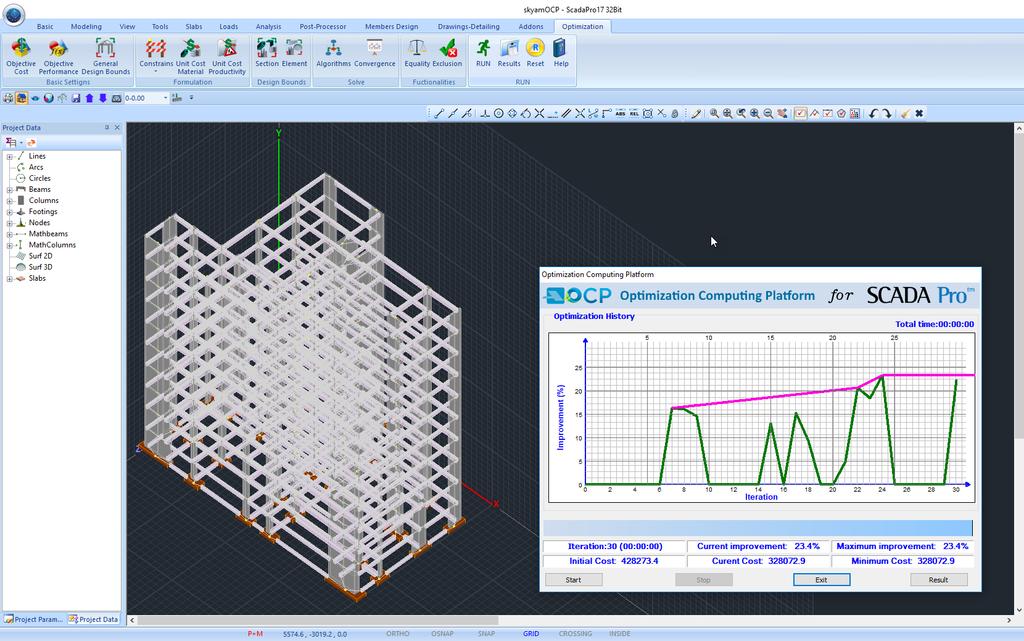Click the circle snap toolbar icon
1024x641 pixels.
point(498,114)
